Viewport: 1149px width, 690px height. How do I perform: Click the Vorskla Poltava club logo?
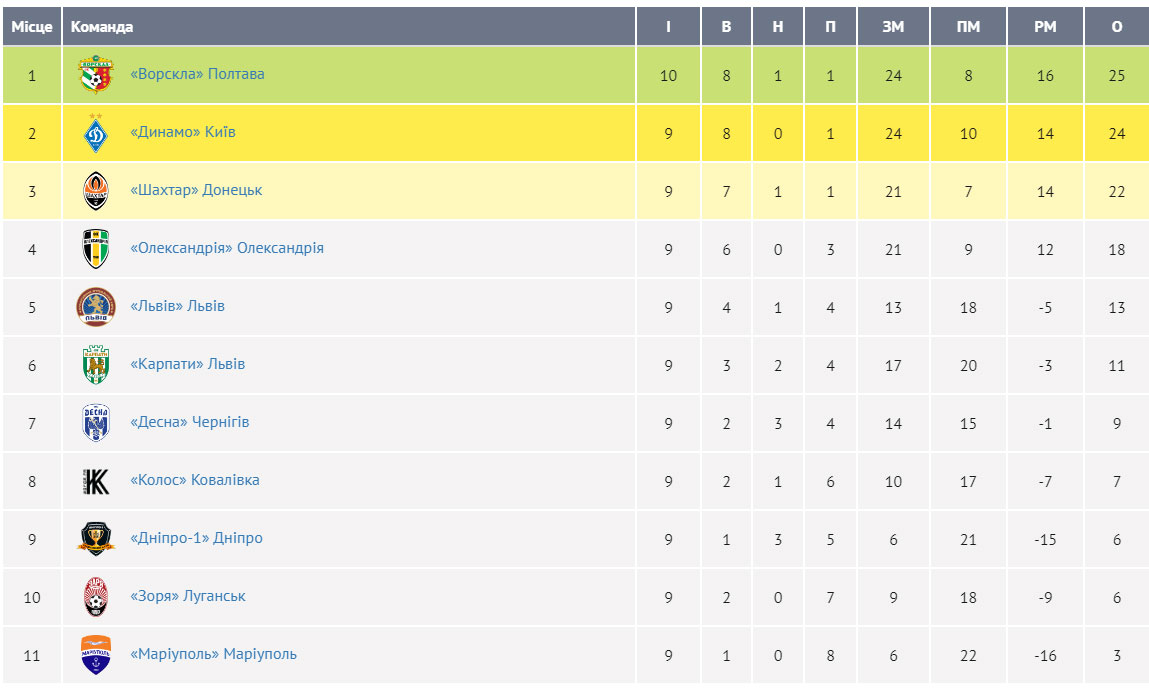tap(96, 75)
